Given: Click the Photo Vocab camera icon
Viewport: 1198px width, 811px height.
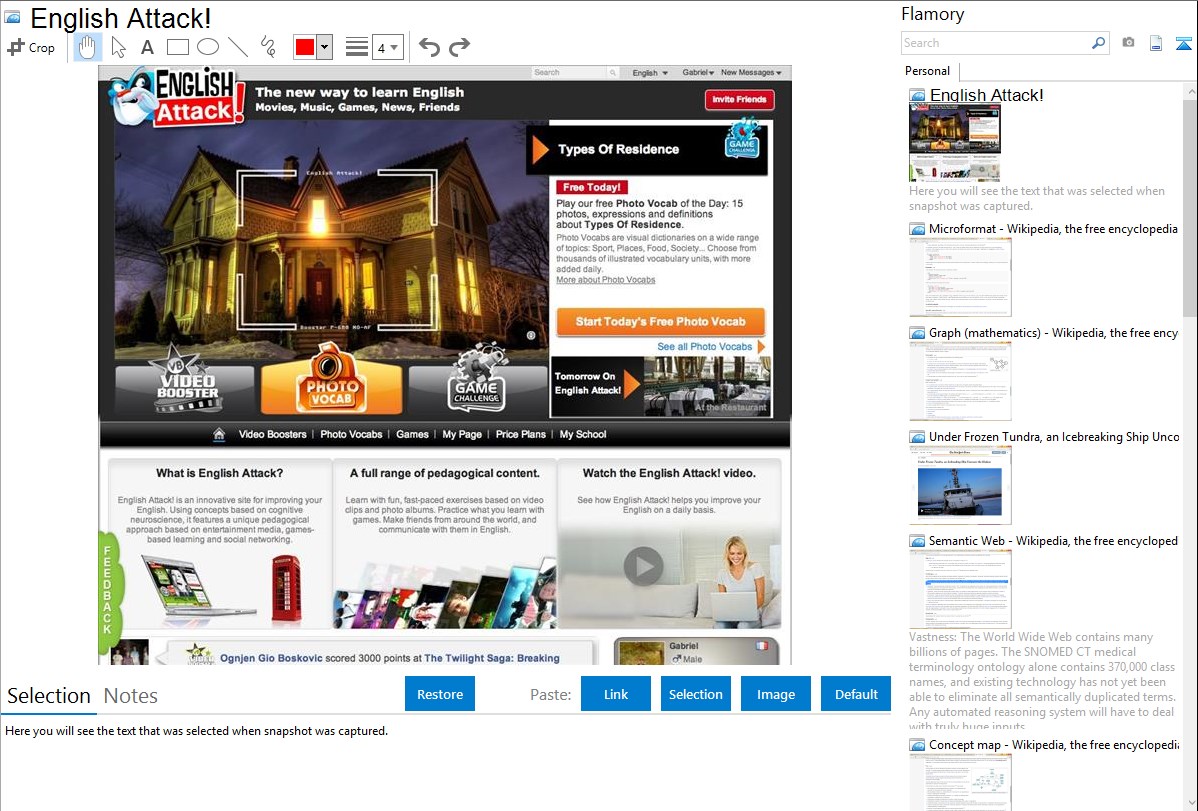Looking at the screenshot, I should point(331,381).
